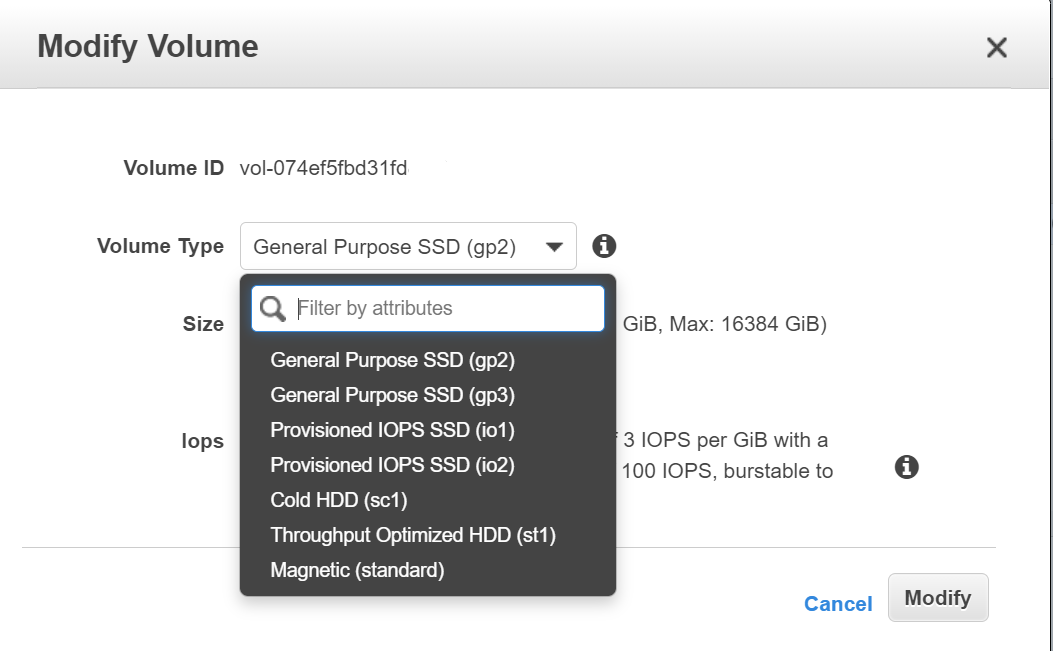The image size is (1053, 651).
Task: Choose General Purpose SSD (gp3) from list
Action: 392,395
